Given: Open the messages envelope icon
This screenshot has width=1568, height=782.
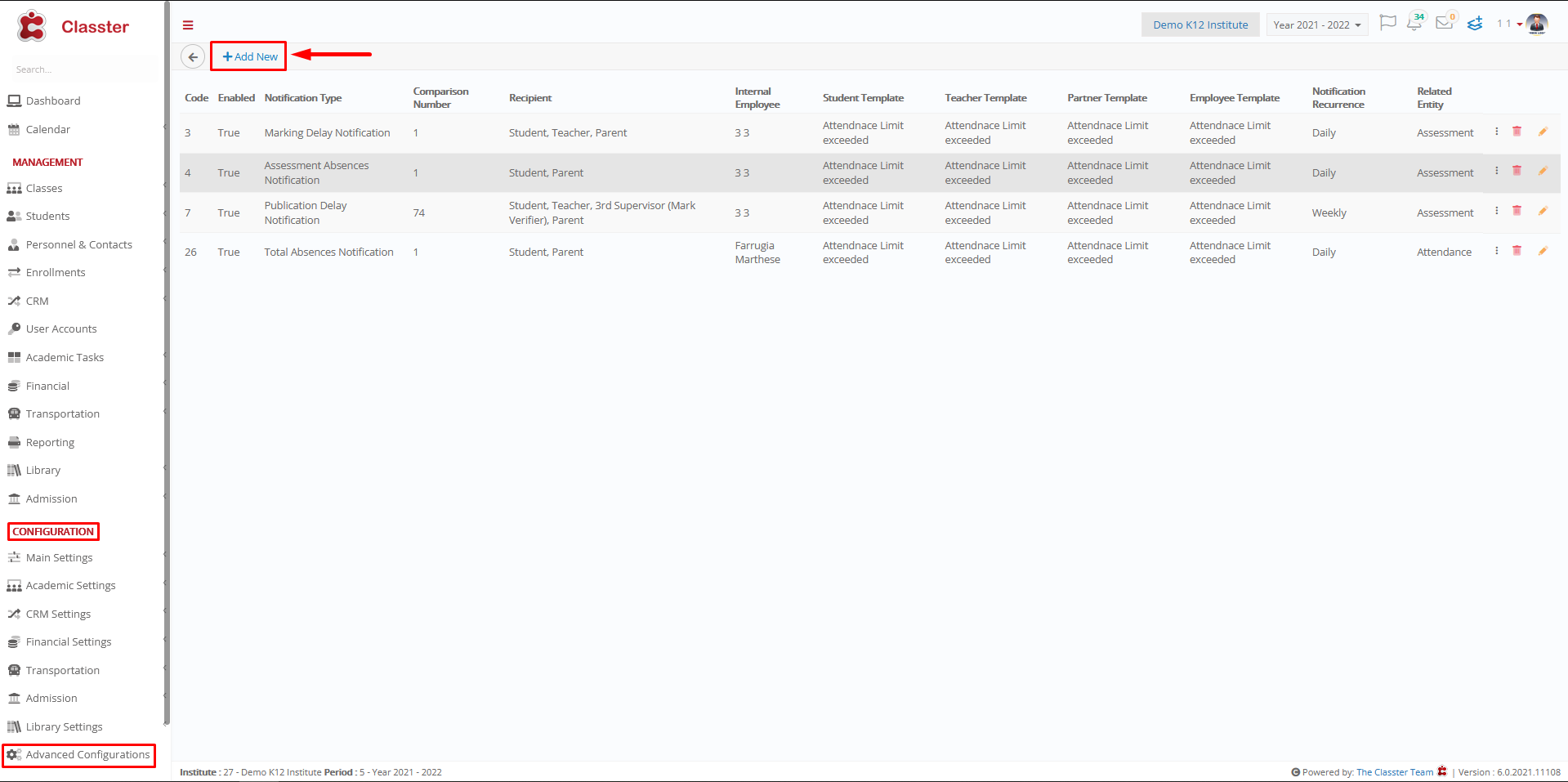Looking at the screenshot, I should pyautogui.click(x=1445, y=23).
